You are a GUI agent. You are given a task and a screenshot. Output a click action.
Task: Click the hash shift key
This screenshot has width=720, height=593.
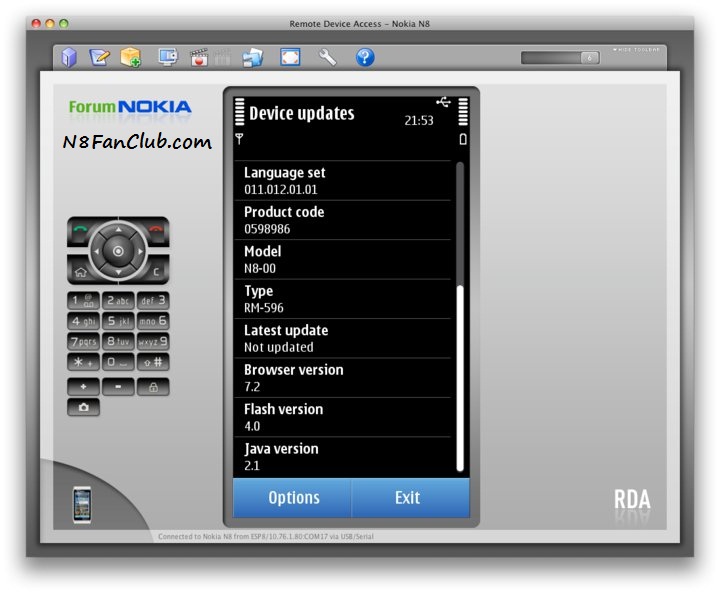point(153,362)
